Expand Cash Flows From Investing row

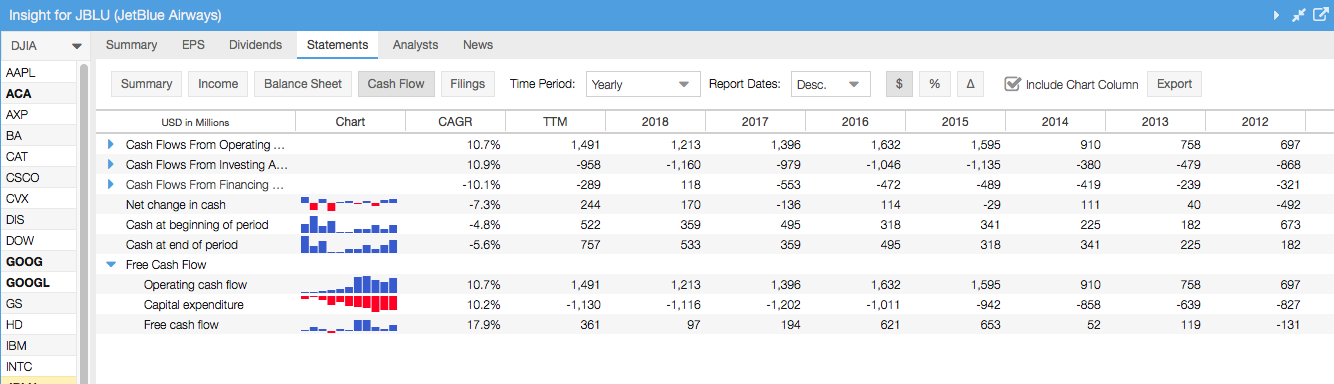(111, 165)
